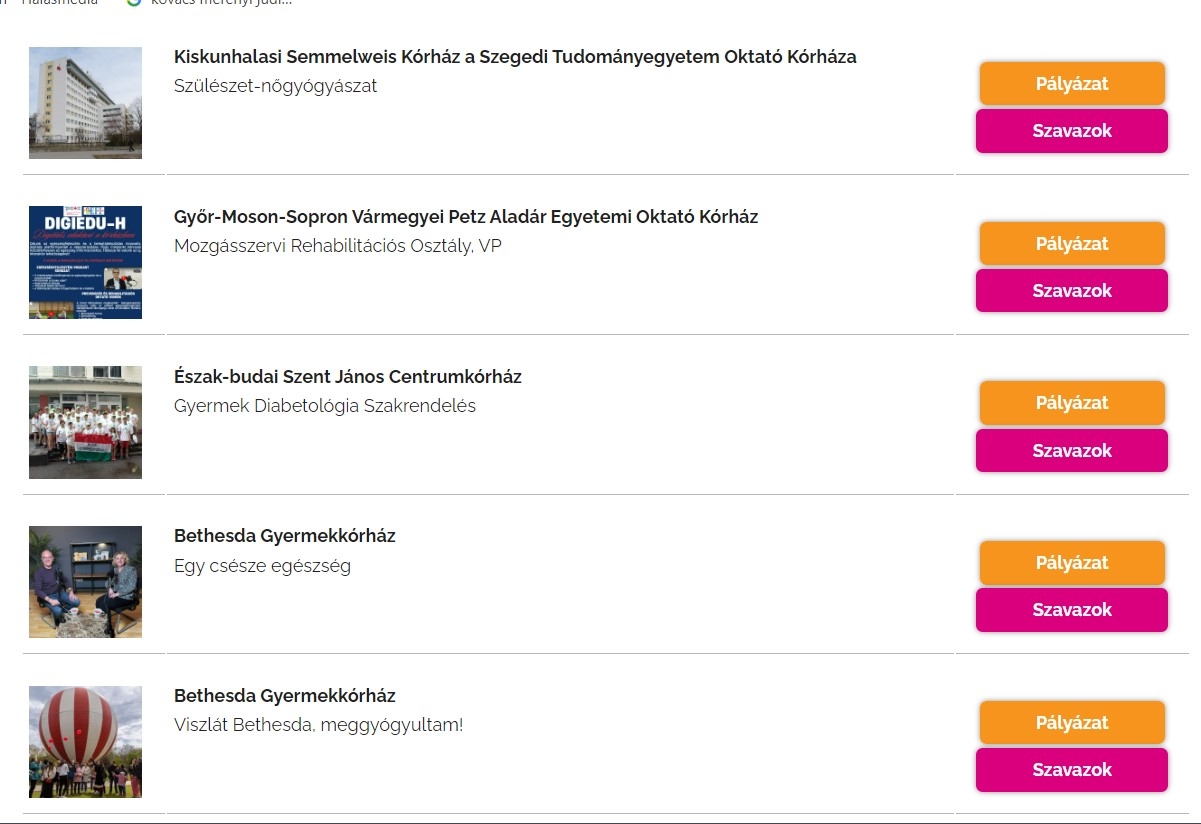Select the Kiskunhalasi Semmelweis Kórház title
The image size is (1201, 824).
coord(515,57)
